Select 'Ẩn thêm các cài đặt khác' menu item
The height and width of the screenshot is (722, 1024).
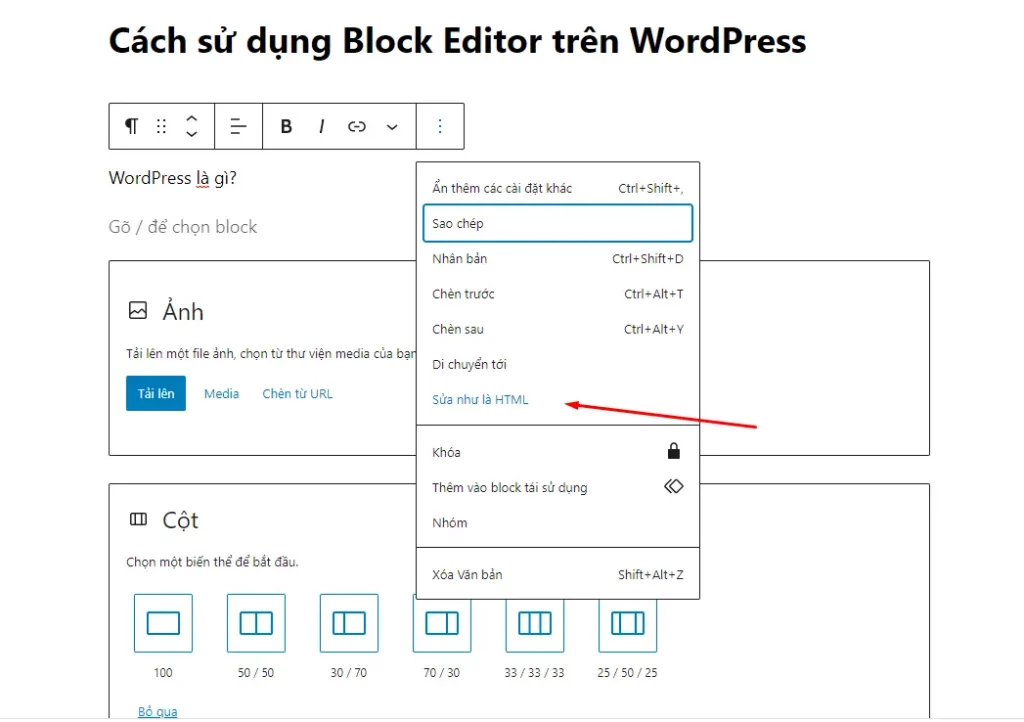tap(558, 188)
